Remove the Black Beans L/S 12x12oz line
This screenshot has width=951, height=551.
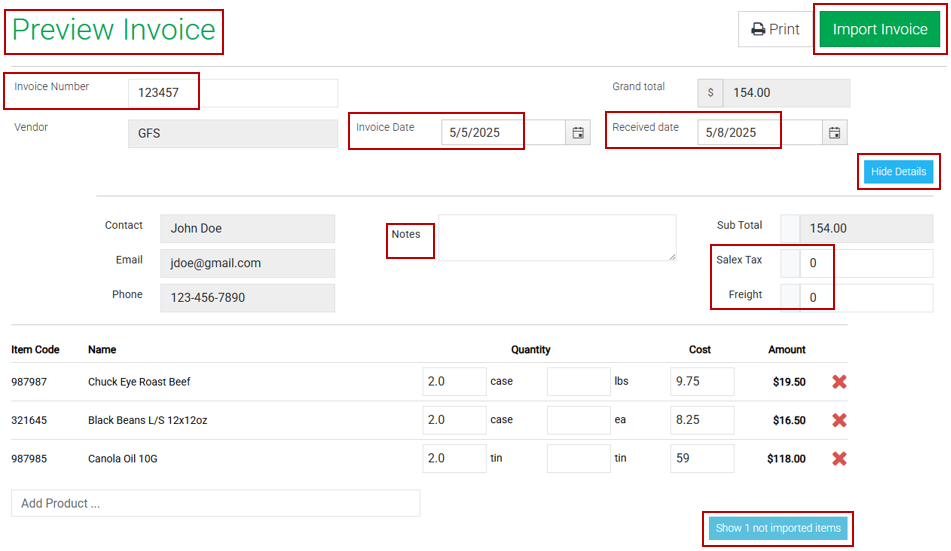click(x=839, y=420)
